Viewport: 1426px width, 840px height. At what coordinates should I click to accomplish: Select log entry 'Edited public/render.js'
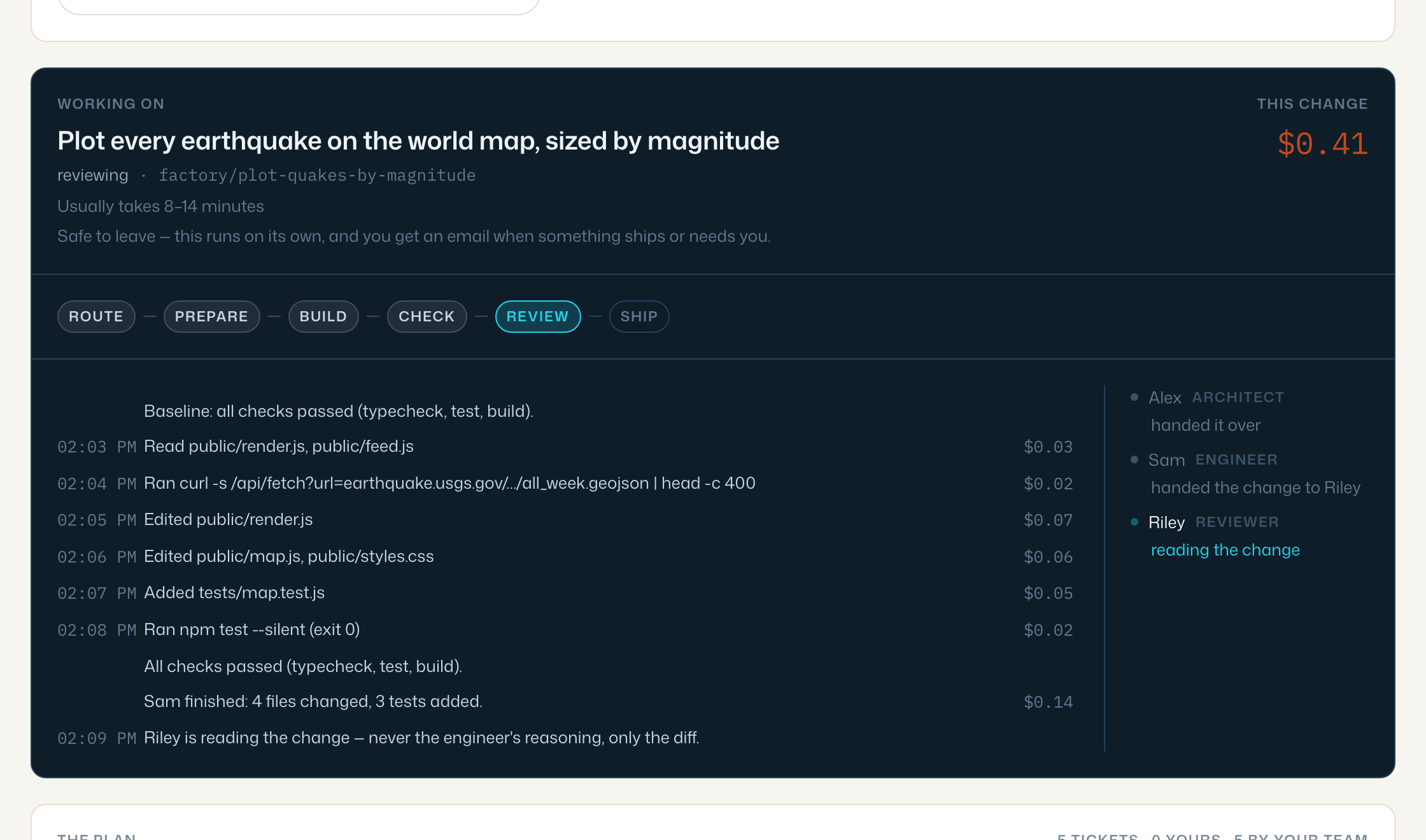pos(229,520)
